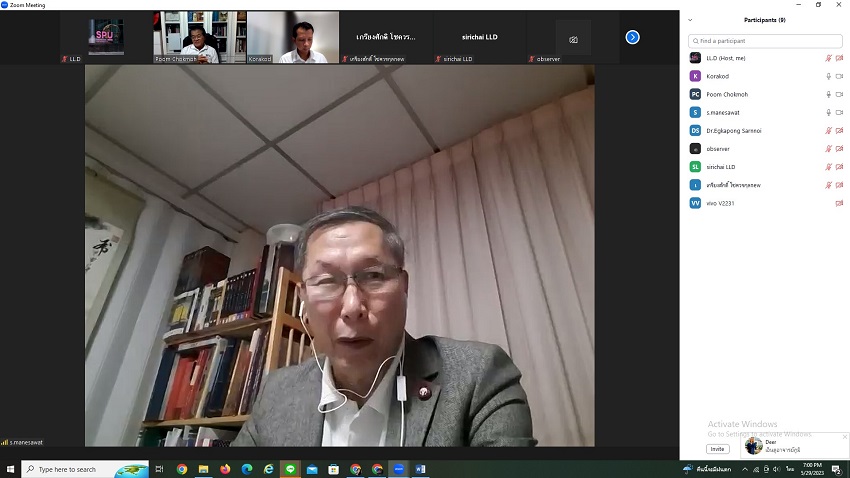
Task: Open Microsoft Edge from the taskbar
Action: click(247, 469)
